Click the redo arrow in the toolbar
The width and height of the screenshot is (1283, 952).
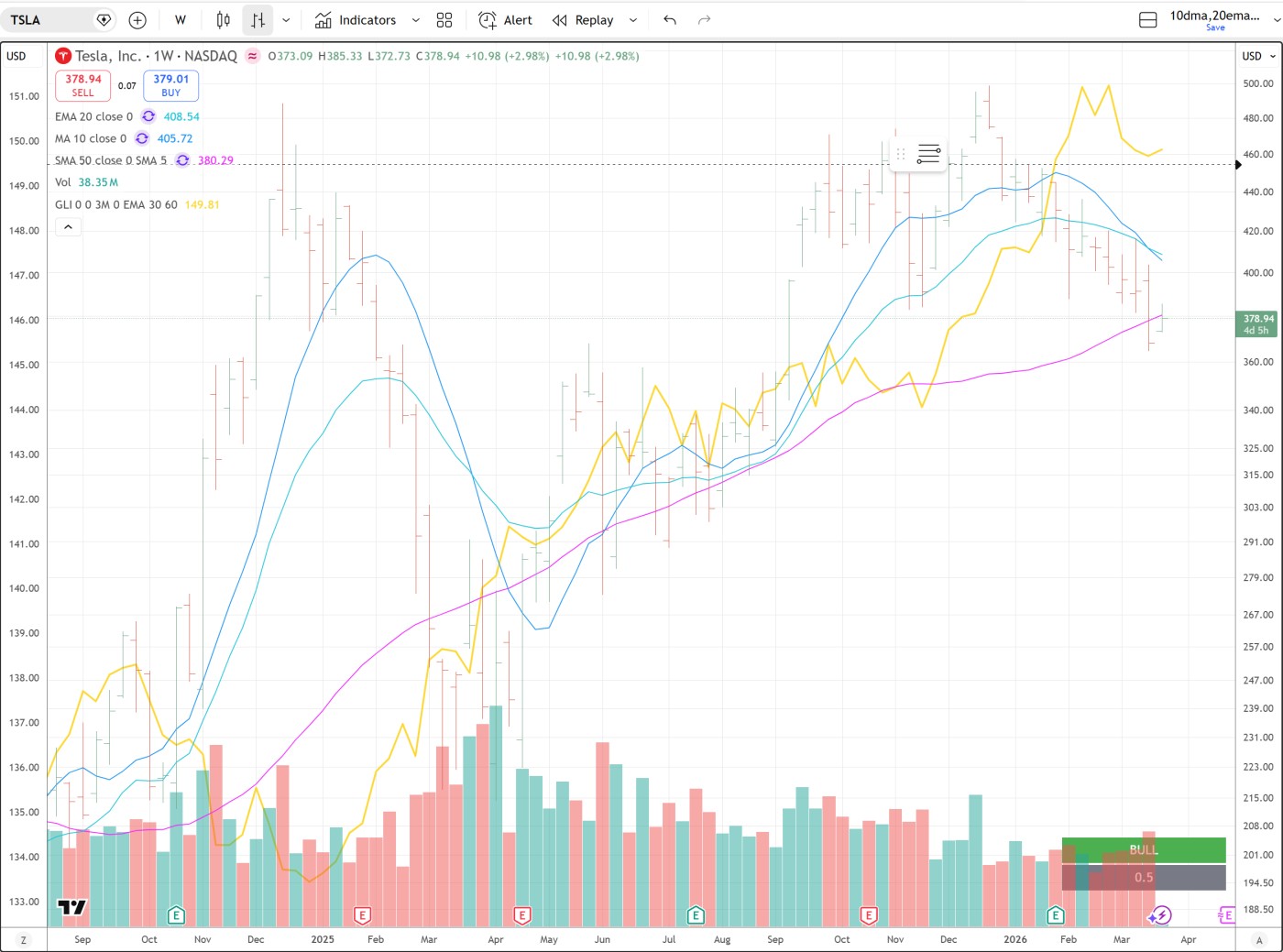tap(704, 20)
